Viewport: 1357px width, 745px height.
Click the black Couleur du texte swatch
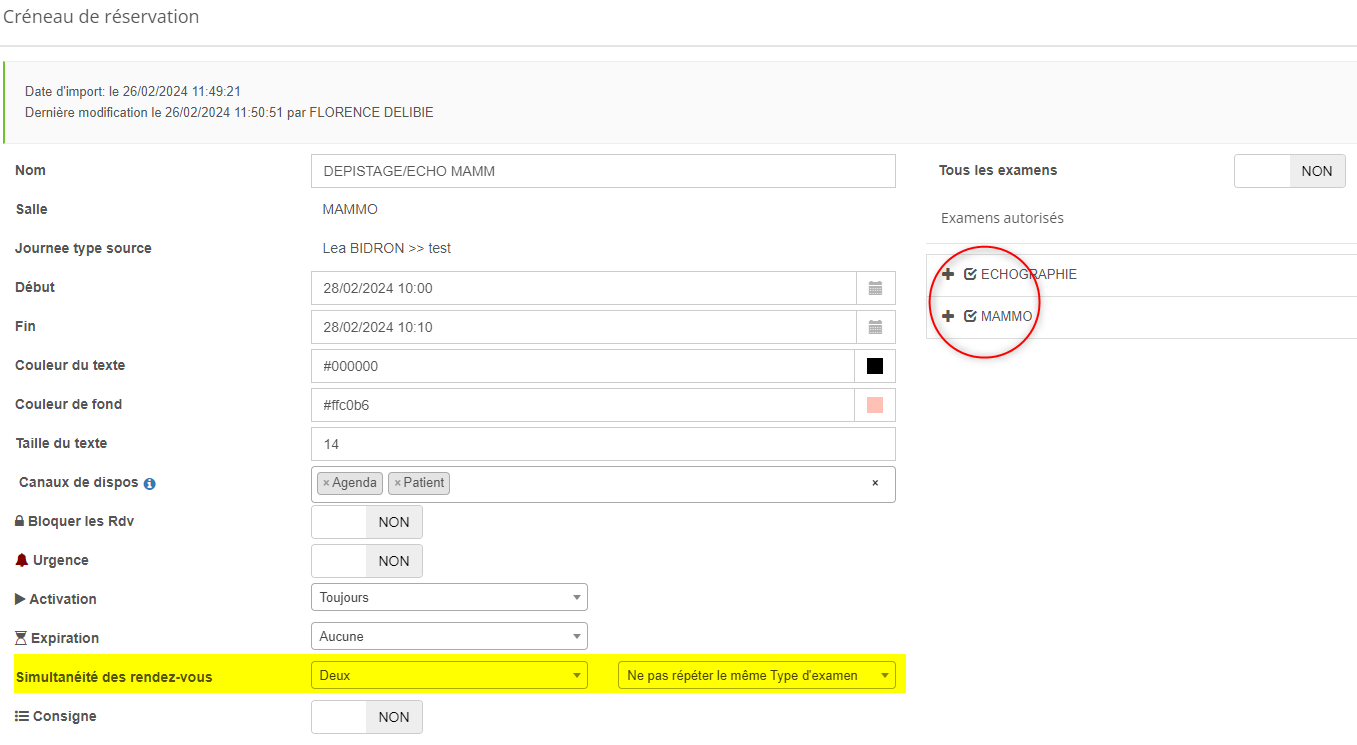(875, 366)
